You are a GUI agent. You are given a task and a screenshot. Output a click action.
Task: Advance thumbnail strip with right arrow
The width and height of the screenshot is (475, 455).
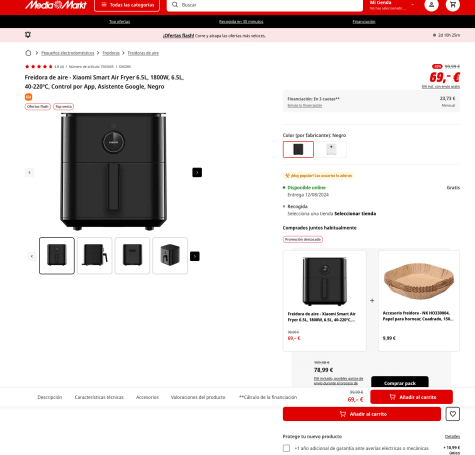(195, 256)
